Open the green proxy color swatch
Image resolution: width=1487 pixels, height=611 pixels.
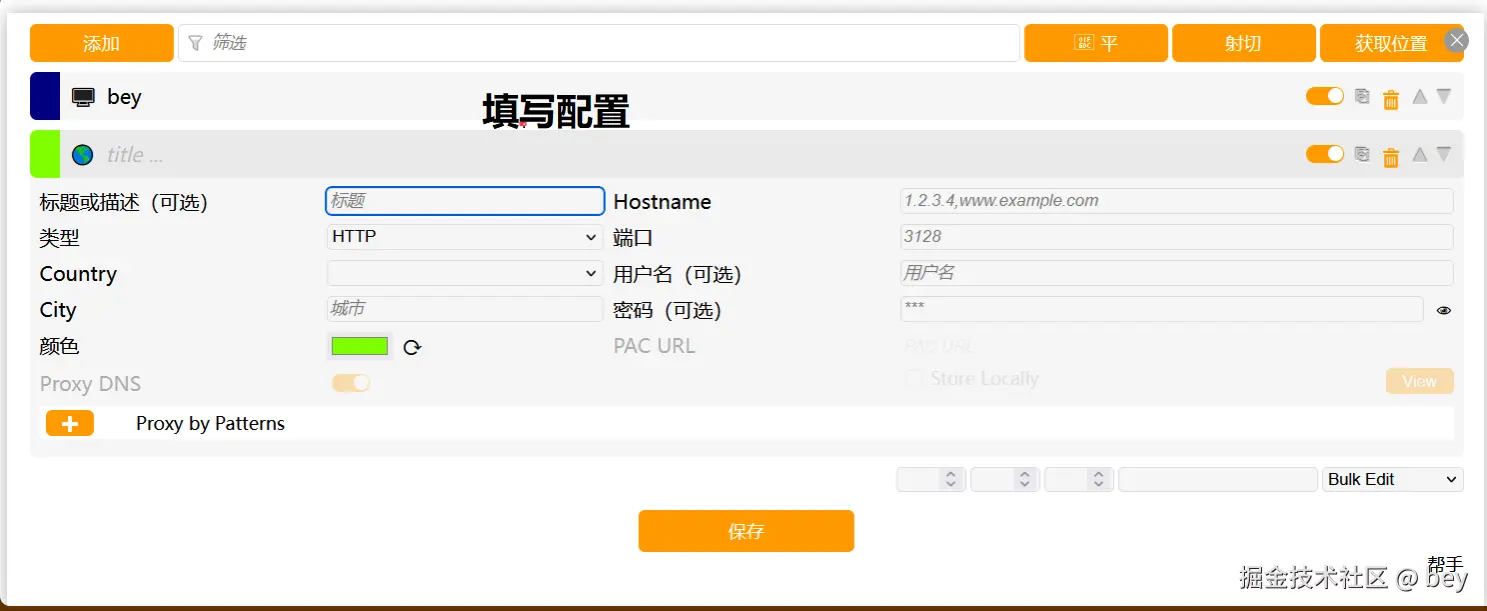click(x=358, y=345)
